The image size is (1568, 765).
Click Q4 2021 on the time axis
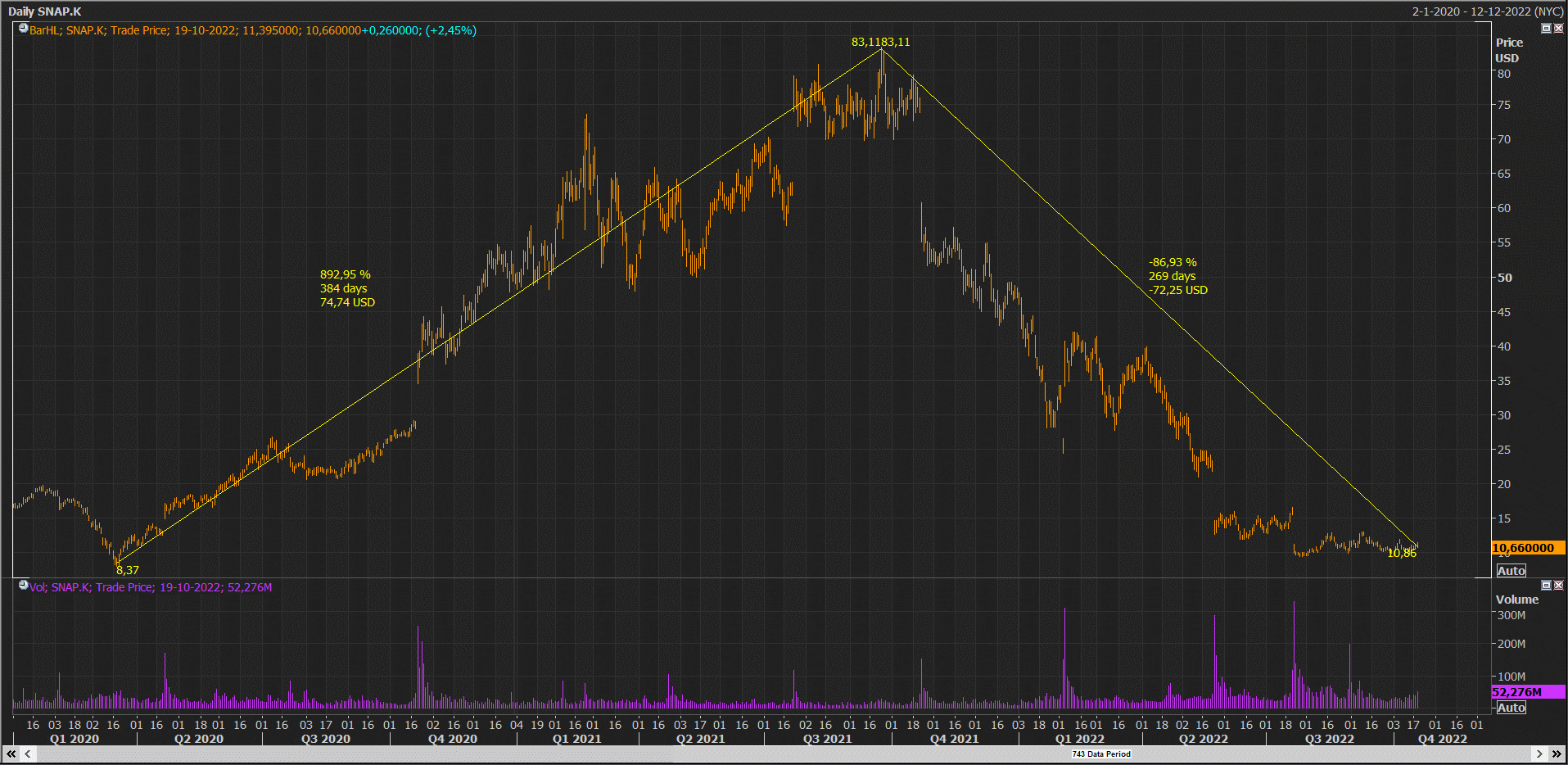955,739
